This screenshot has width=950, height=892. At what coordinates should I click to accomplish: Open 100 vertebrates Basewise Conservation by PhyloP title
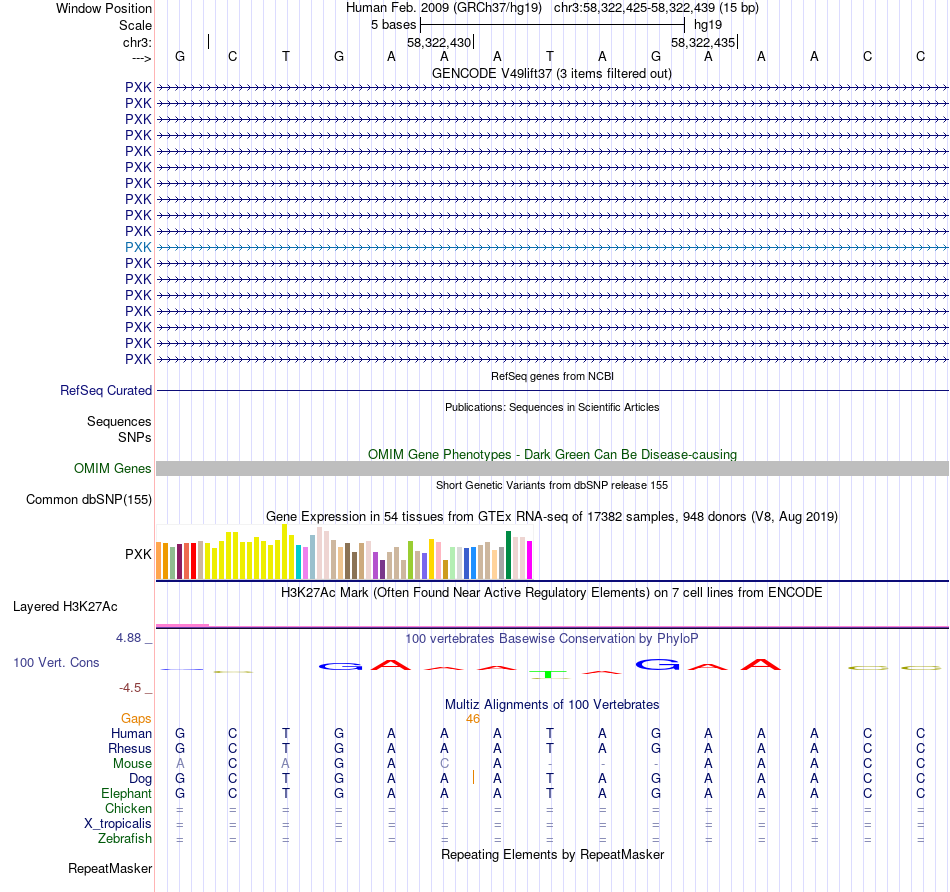[x=552, y=639]
